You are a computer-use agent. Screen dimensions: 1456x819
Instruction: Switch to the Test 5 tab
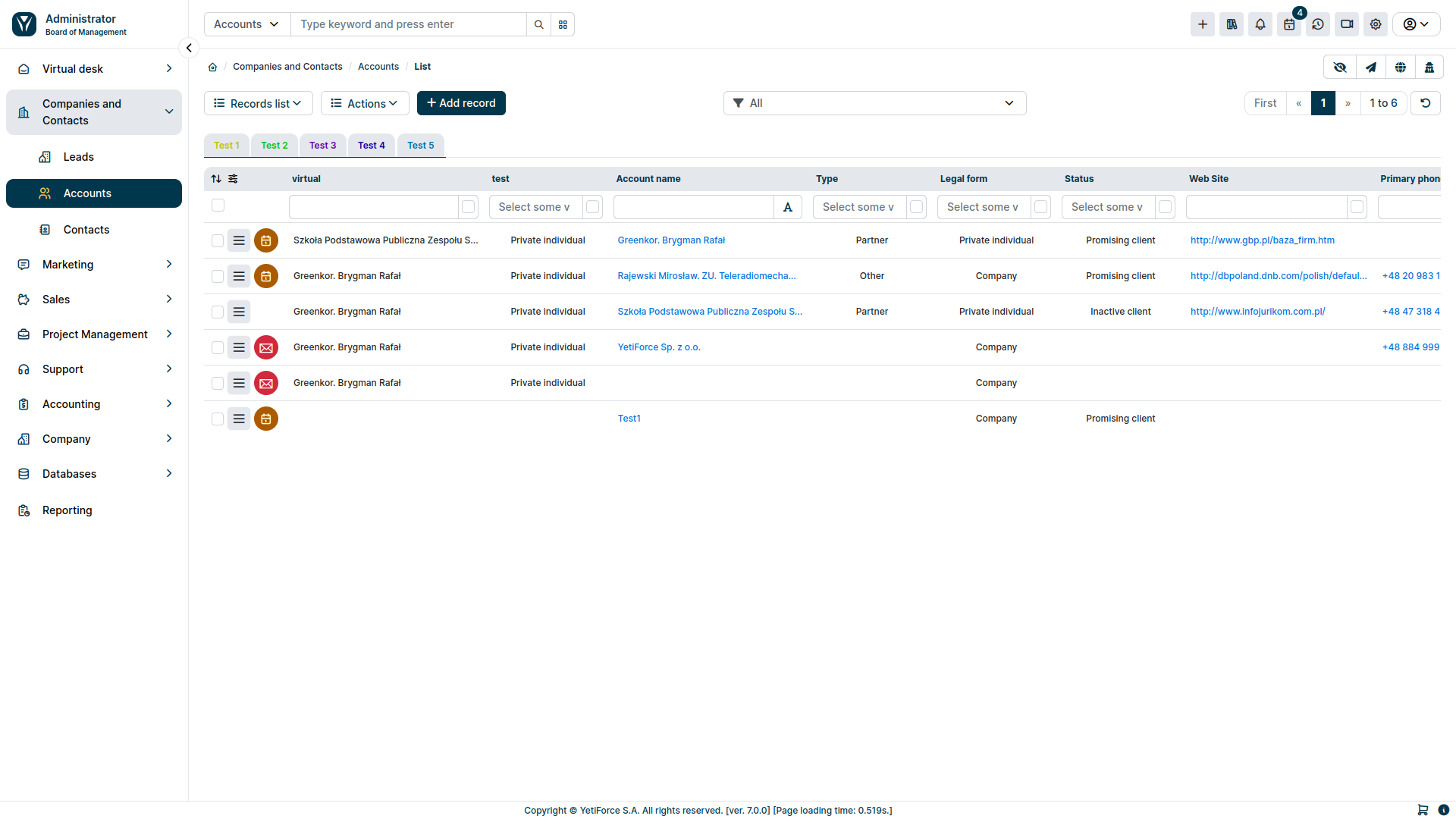click(421, 146)
